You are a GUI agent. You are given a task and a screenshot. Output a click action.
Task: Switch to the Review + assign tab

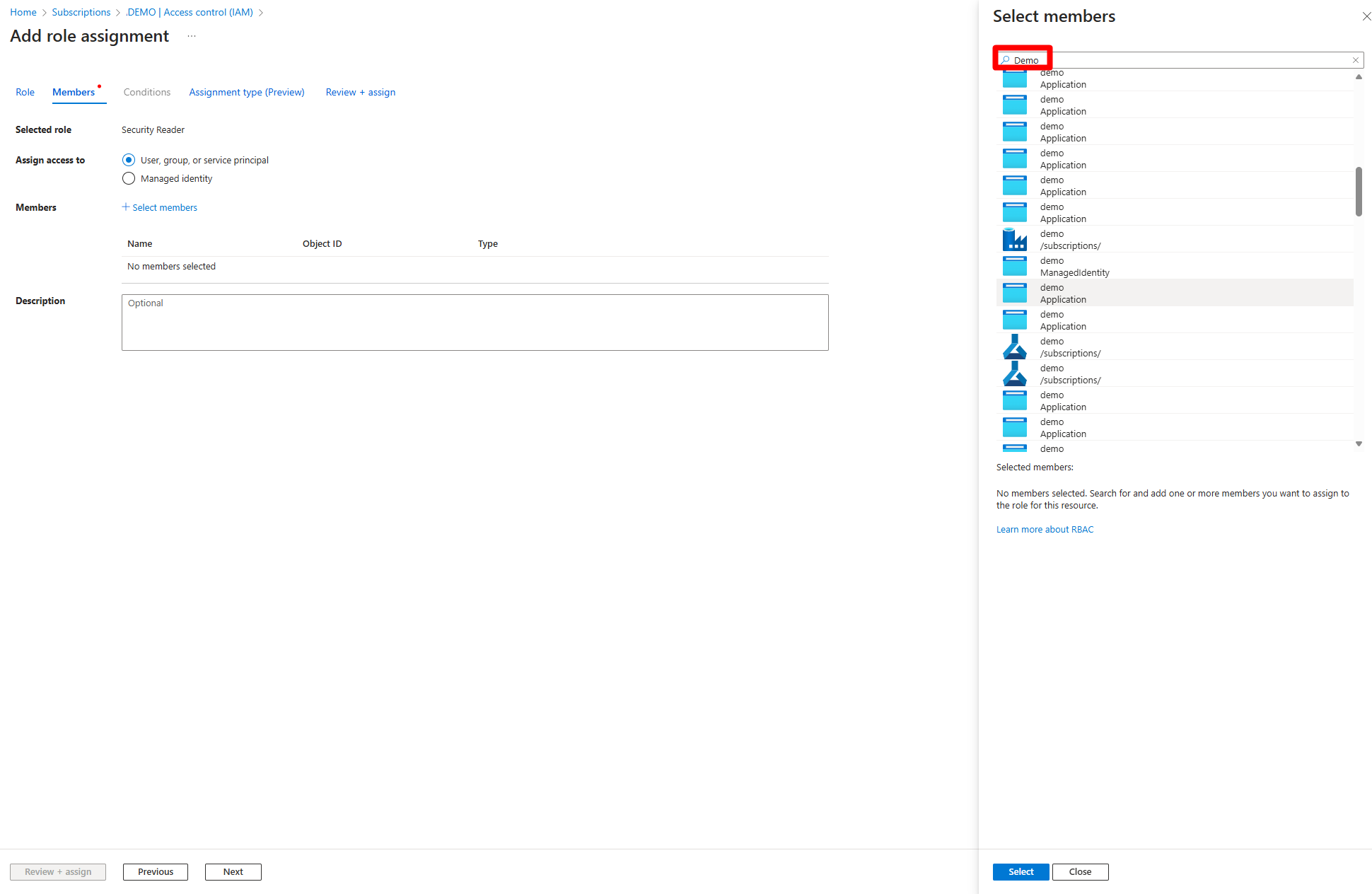point(361,92)
